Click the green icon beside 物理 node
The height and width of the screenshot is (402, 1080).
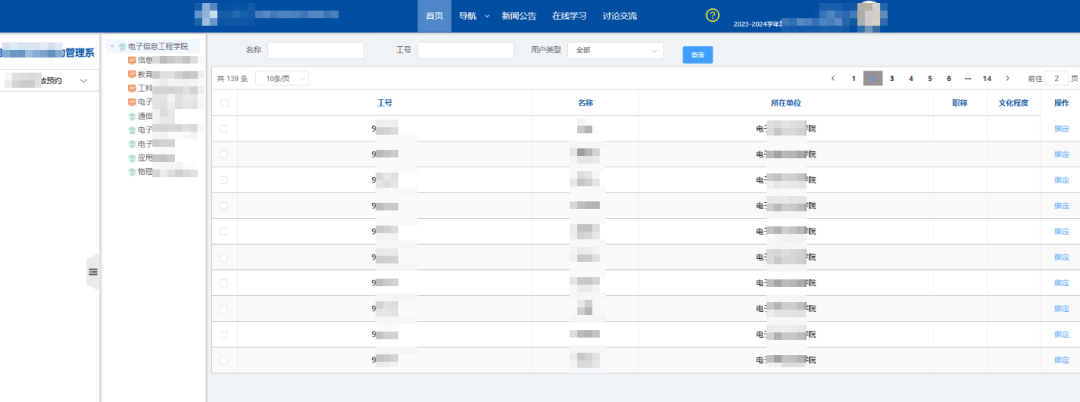click(132, 172)
